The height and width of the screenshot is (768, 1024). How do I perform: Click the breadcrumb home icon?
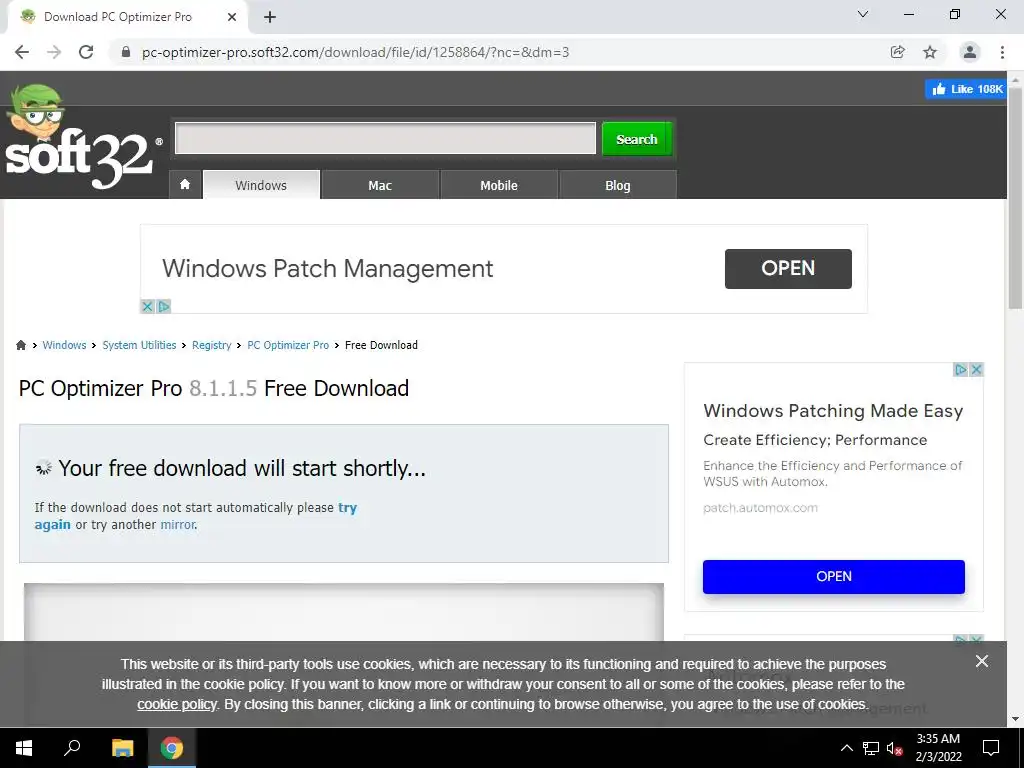[x=21, y=345]
